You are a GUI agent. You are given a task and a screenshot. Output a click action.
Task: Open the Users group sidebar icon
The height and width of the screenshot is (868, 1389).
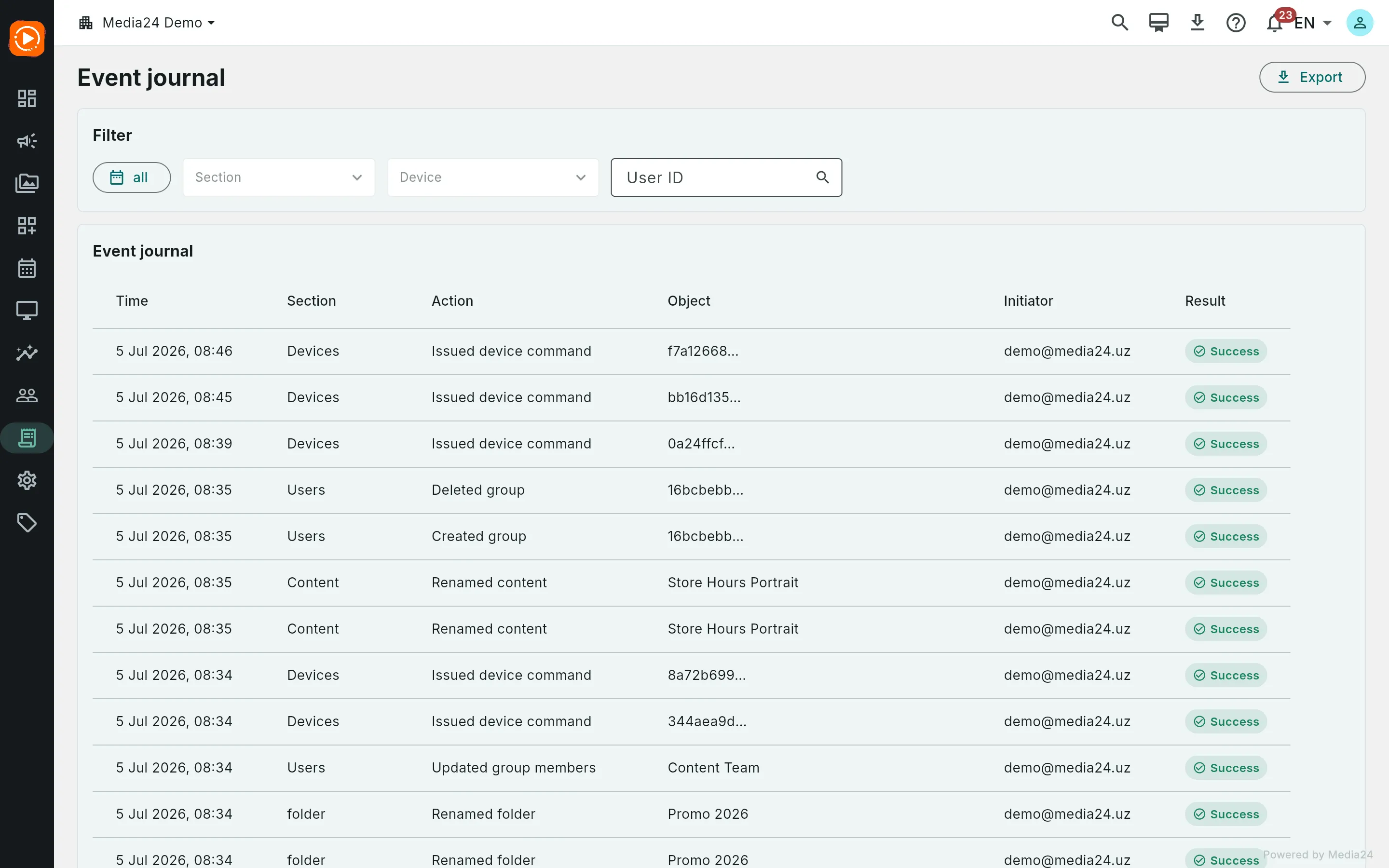point(27,395)
